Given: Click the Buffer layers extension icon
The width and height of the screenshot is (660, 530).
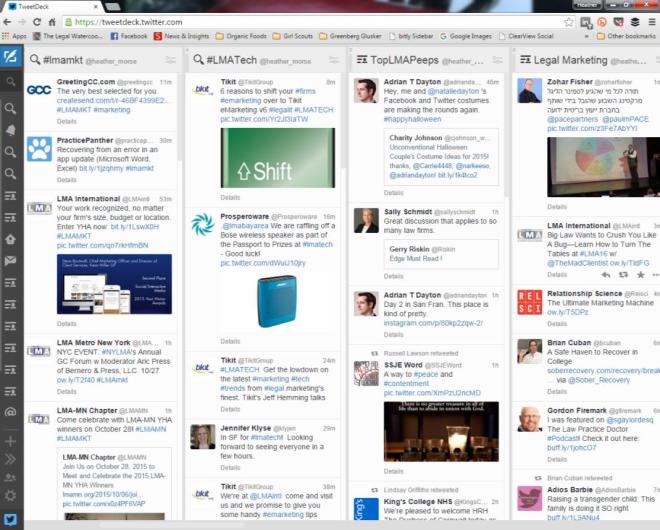Looking at the screenshot, I should (635, 22).
